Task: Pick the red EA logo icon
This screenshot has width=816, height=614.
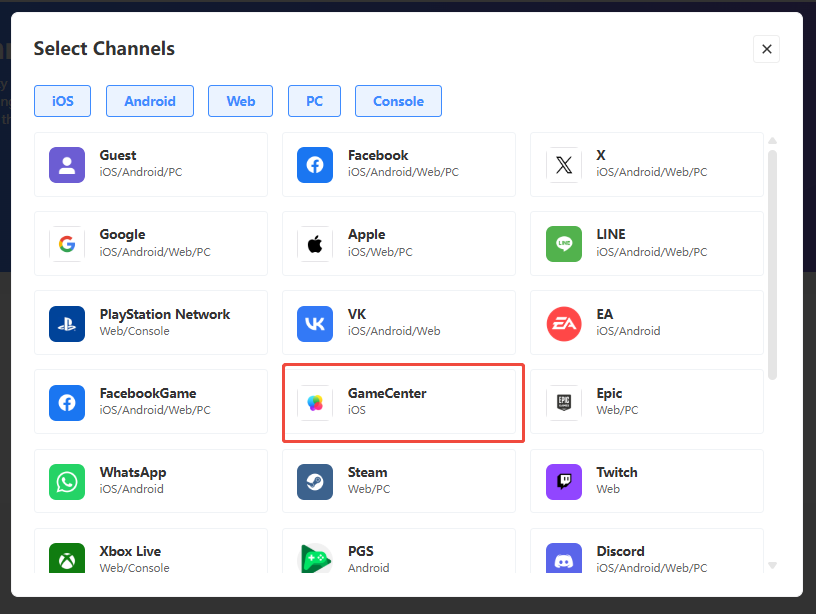Action: [x=564, y=323]
